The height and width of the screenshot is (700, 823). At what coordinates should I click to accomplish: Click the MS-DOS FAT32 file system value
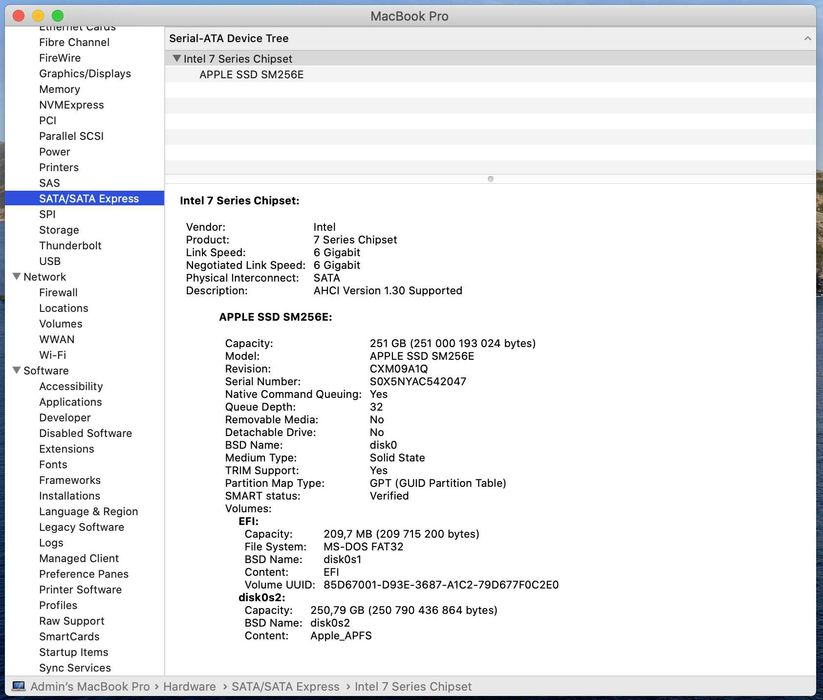(x=363, y=547)
